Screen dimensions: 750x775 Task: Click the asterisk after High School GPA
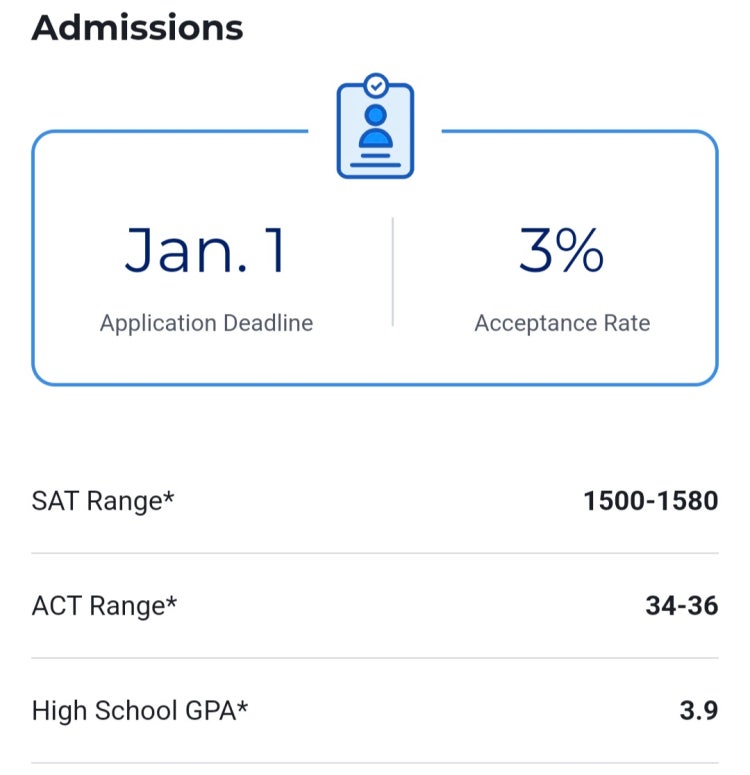click(x=242, y=706)
